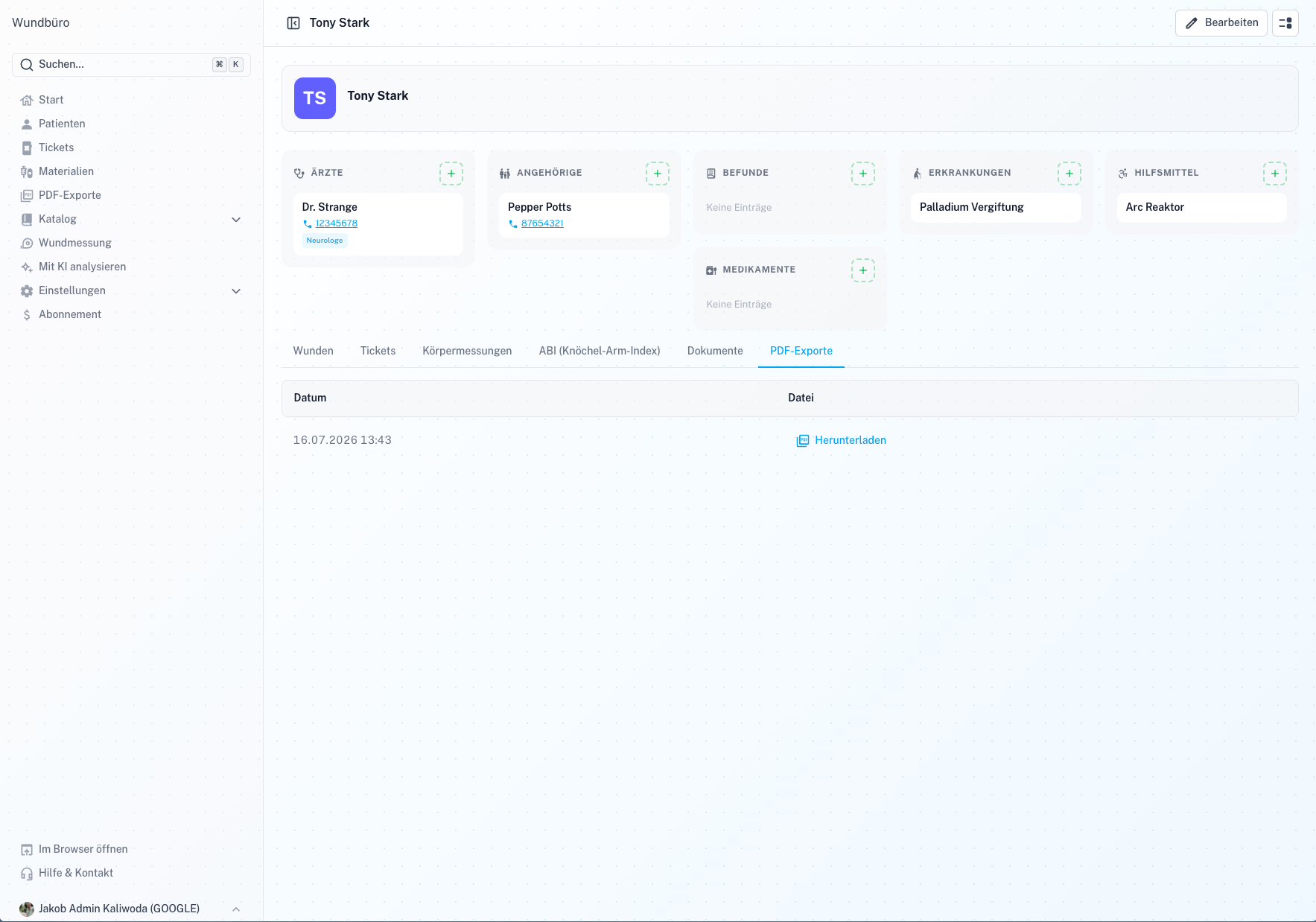
Task: Focus the Suchen... search field
Action: coord(131,65)
